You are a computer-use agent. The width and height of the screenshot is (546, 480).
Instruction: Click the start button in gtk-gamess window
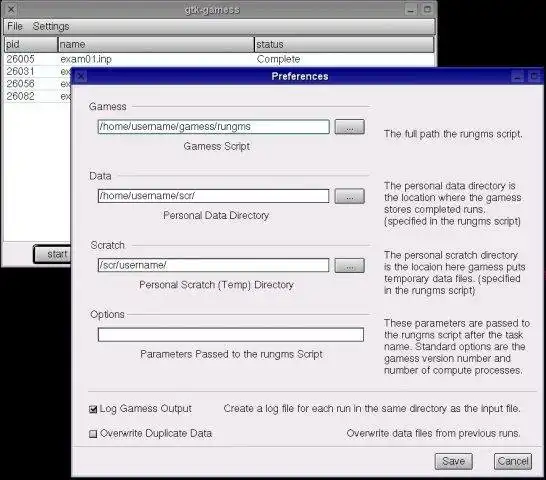pos(52,254)
